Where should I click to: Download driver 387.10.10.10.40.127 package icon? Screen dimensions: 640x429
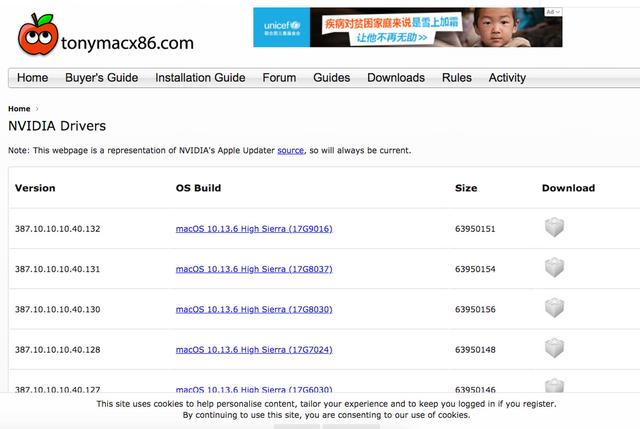(x=554, y=385)
